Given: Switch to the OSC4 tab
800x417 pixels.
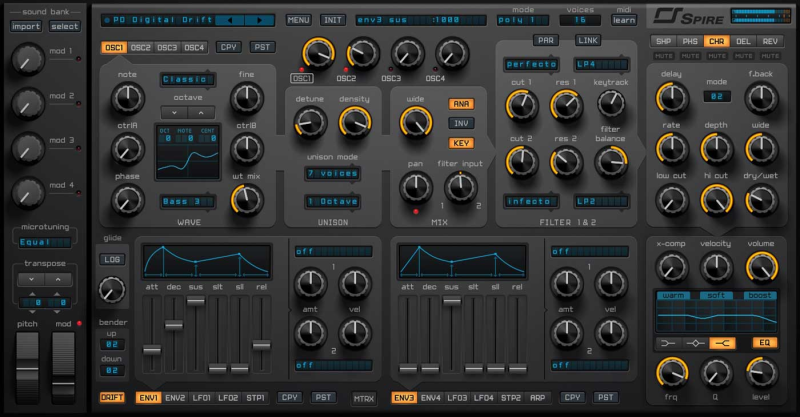Looking at the screenshot, I should click(x=194, y=47).
